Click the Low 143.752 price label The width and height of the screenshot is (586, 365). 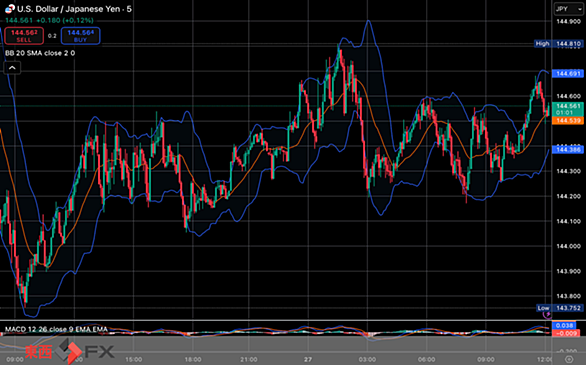pos(559,308)
